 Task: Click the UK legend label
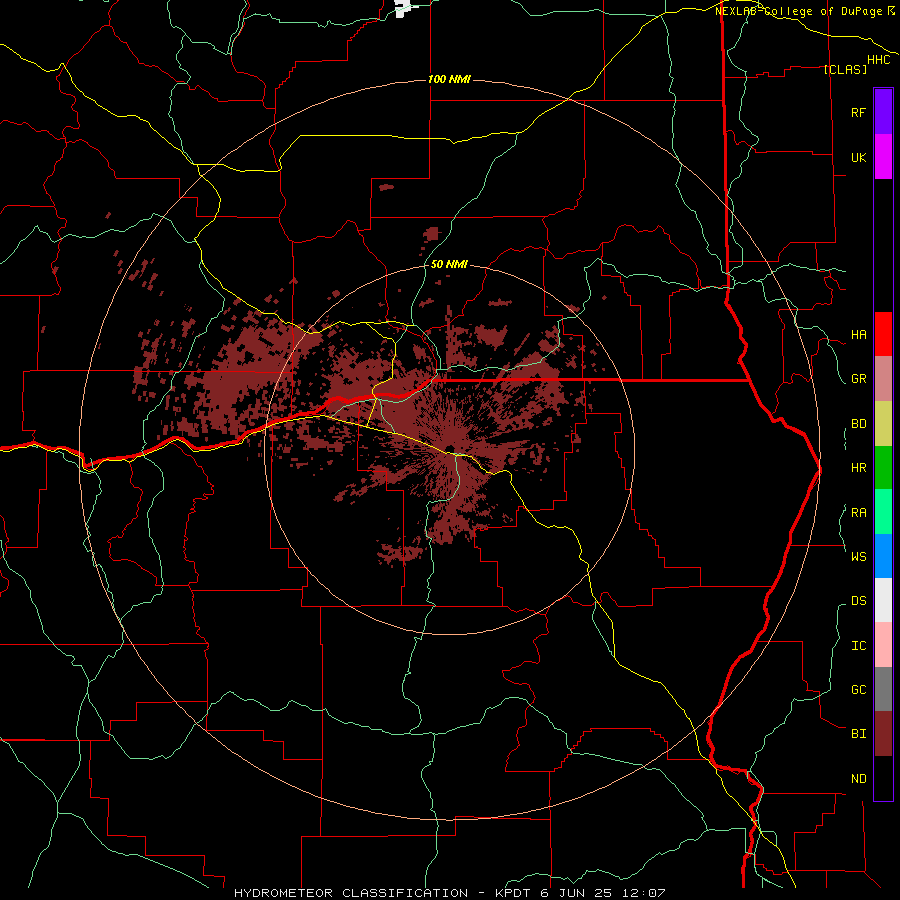[858, 157]
